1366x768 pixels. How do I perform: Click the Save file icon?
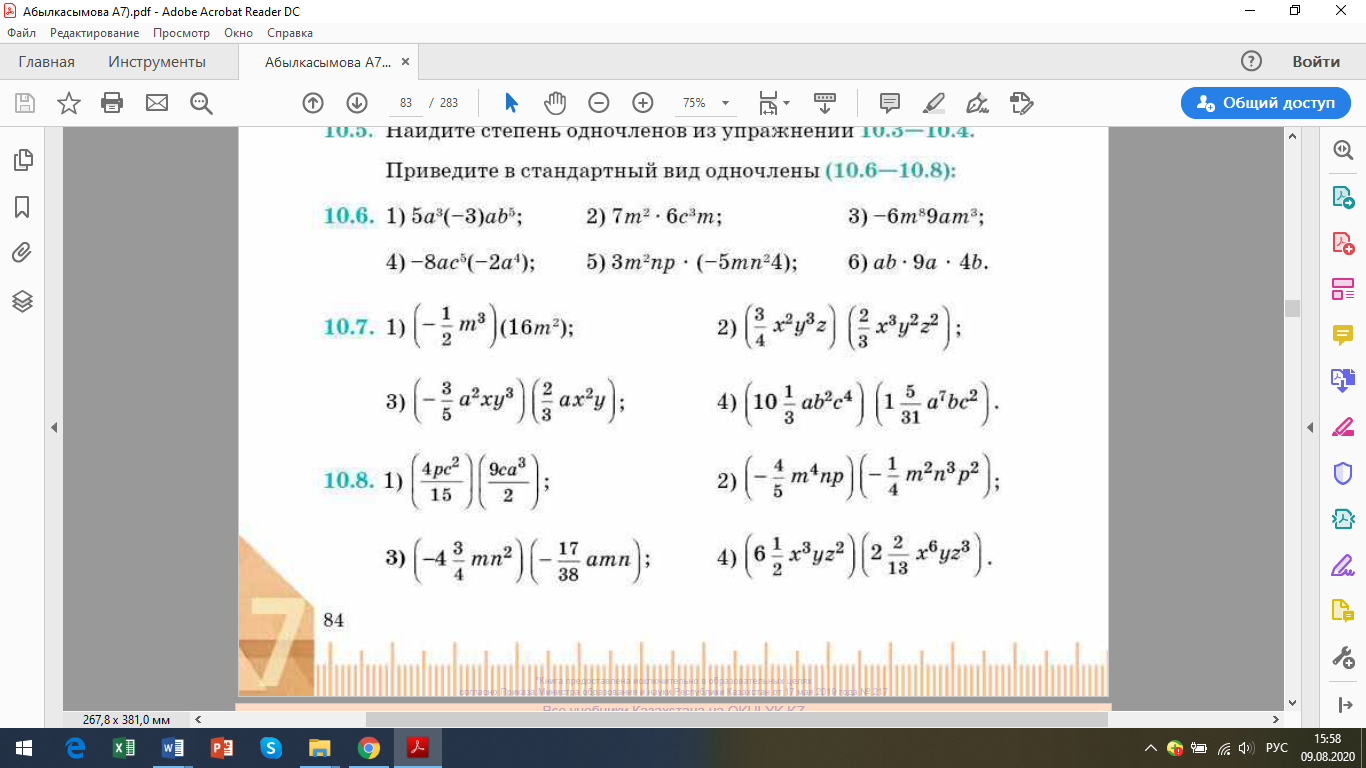25,103
